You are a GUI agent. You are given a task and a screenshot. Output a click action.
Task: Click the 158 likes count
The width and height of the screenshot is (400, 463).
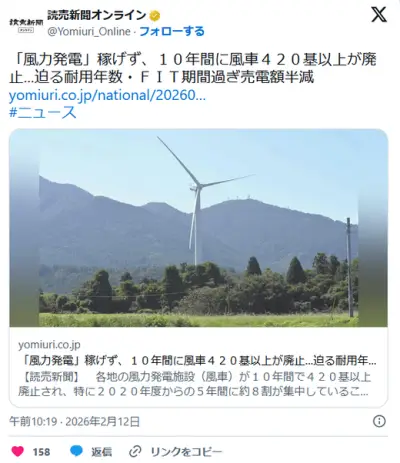pyautogui.click(x=41, y=452)
